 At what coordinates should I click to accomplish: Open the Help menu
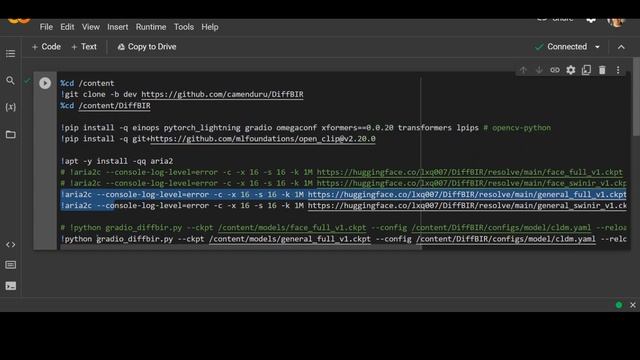click(210, 27)
